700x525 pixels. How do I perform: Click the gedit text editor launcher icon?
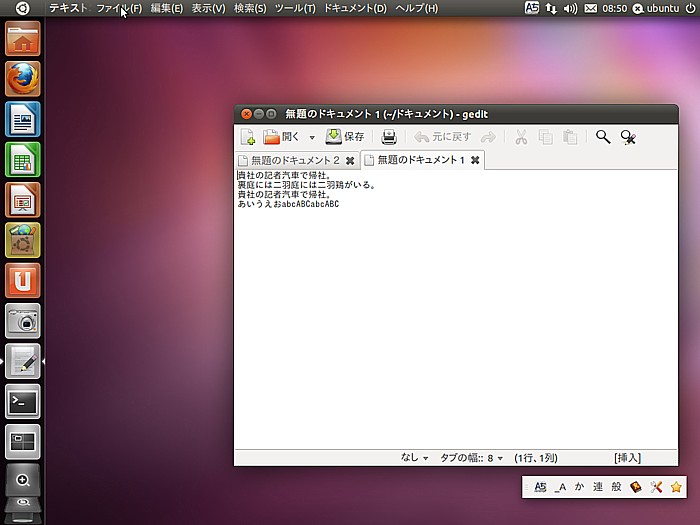click(23, 361)
